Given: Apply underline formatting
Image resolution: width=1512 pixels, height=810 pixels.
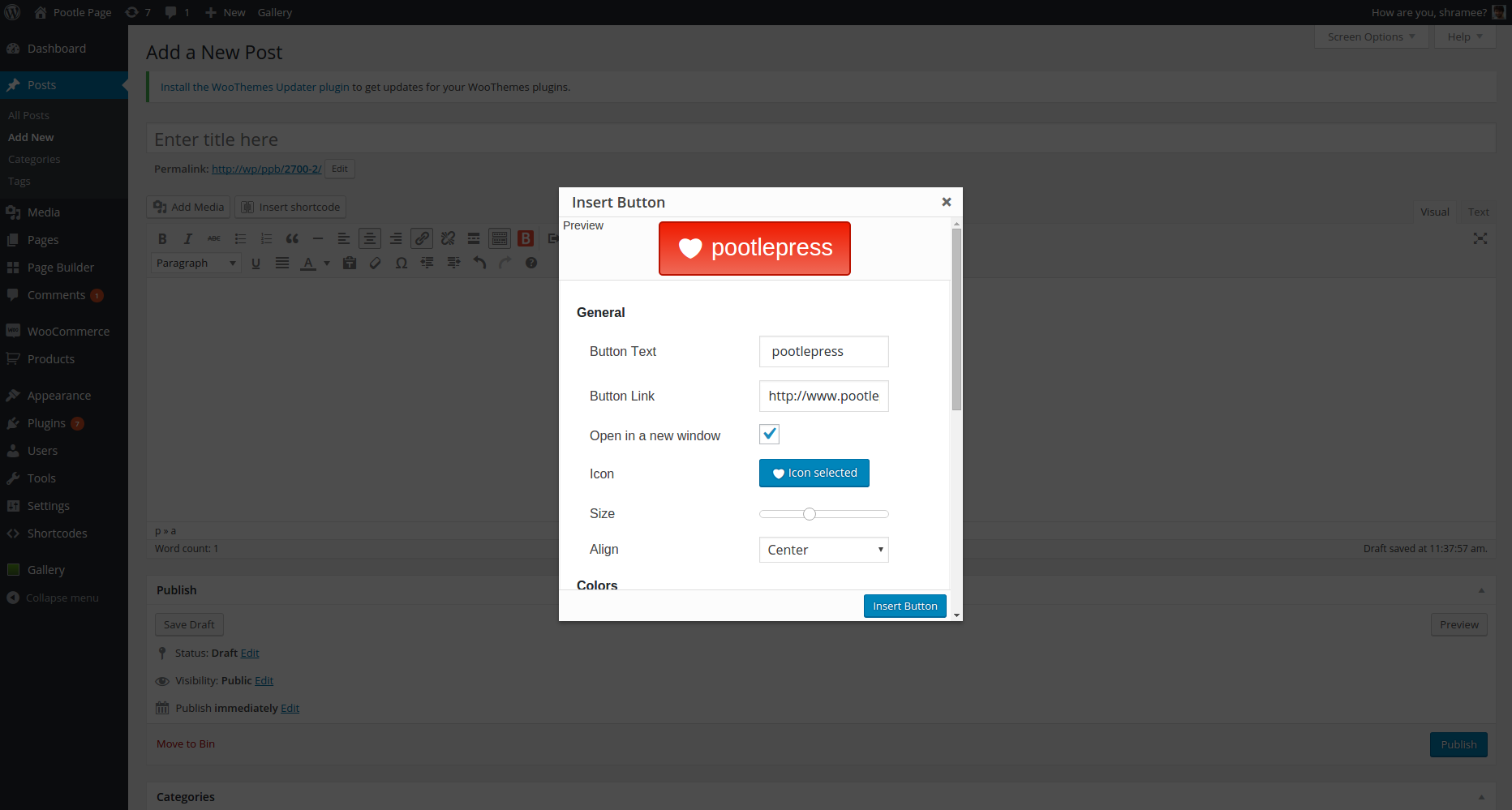Looking at the screenshot, I should (256, 263).
